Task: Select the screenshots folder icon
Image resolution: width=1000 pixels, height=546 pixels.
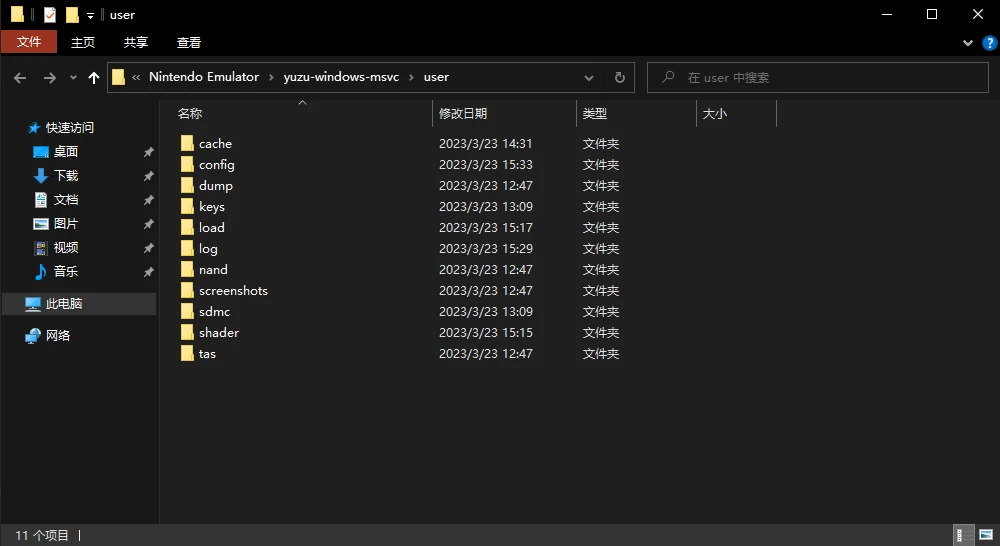Action: (187, 291)
